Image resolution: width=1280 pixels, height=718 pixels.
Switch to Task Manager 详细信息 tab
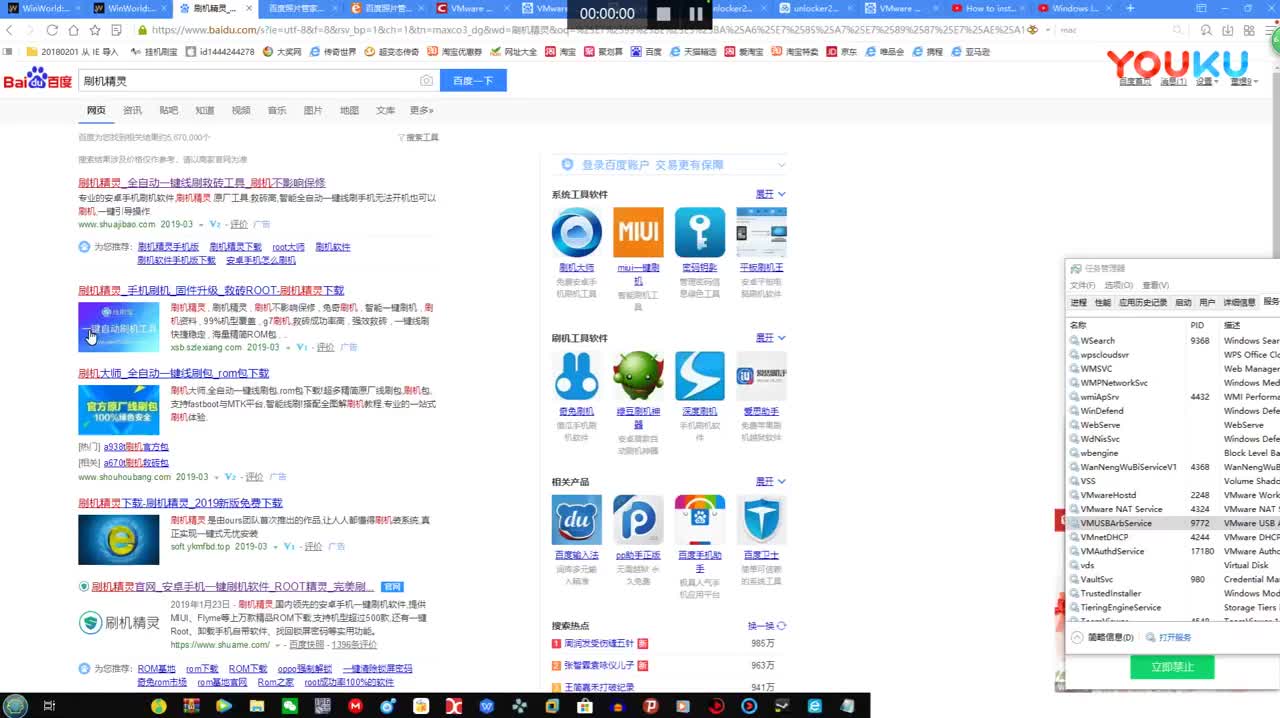click(x=1240, y=302)
